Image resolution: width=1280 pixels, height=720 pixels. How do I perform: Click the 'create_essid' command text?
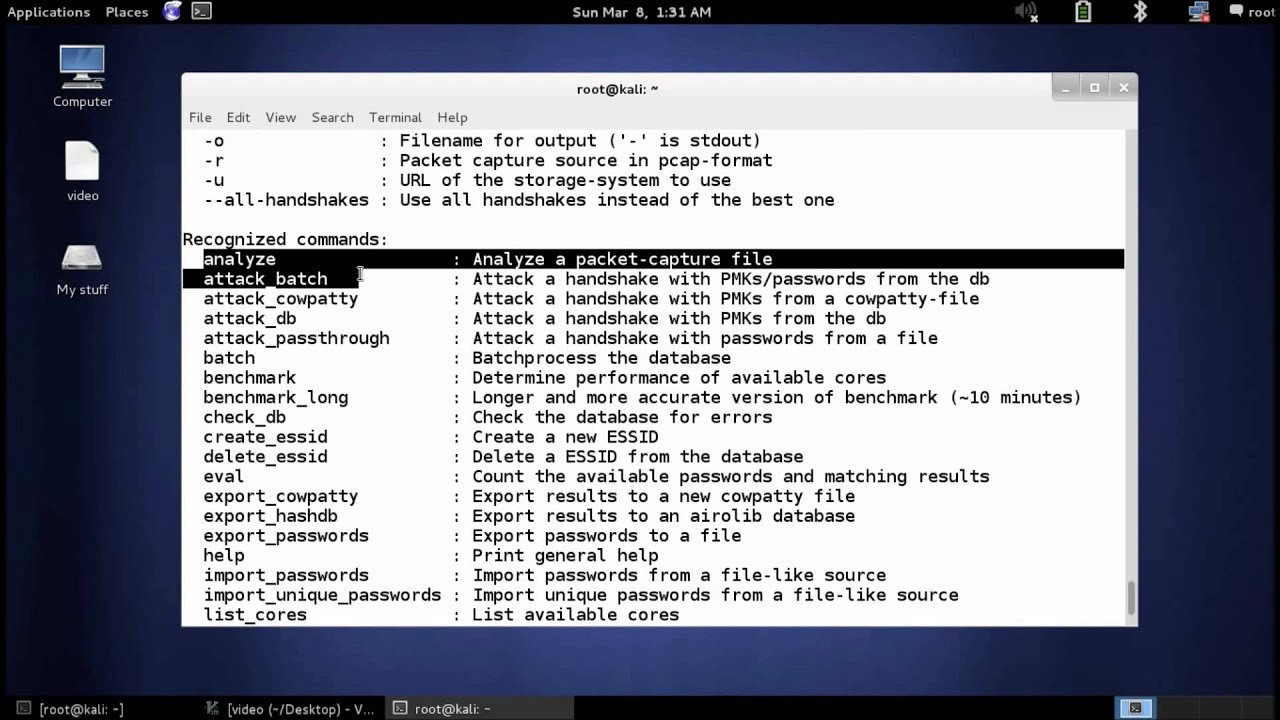coord(265,437)
